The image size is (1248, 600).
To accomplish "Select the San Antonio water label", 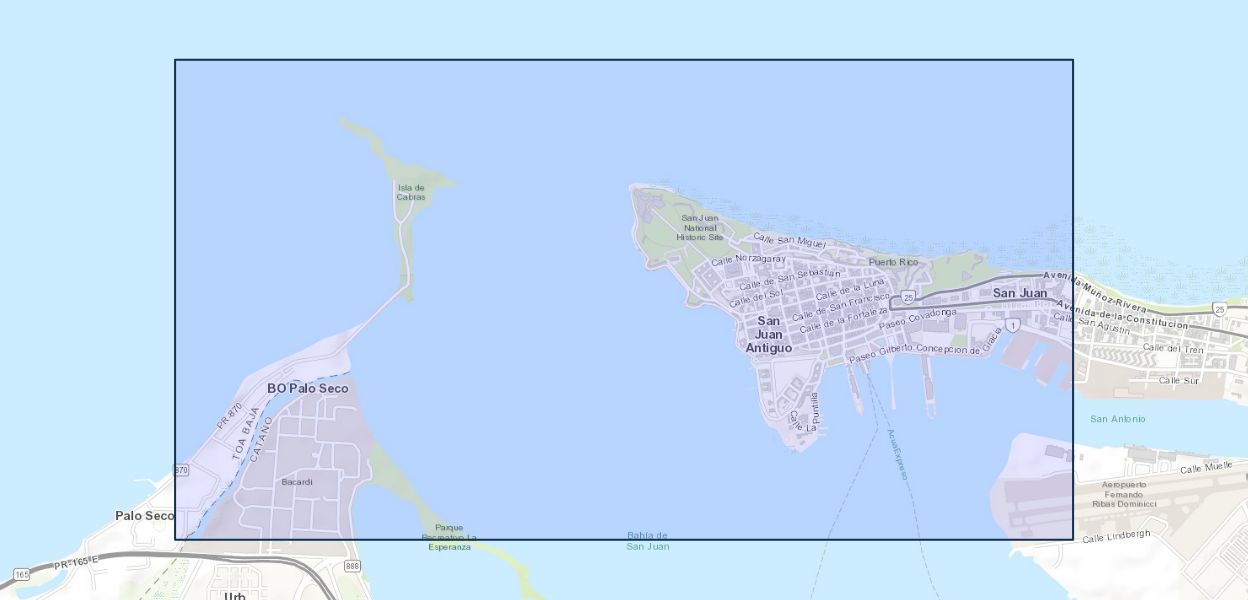I will pyautogui.click(x=1117, y=419).
